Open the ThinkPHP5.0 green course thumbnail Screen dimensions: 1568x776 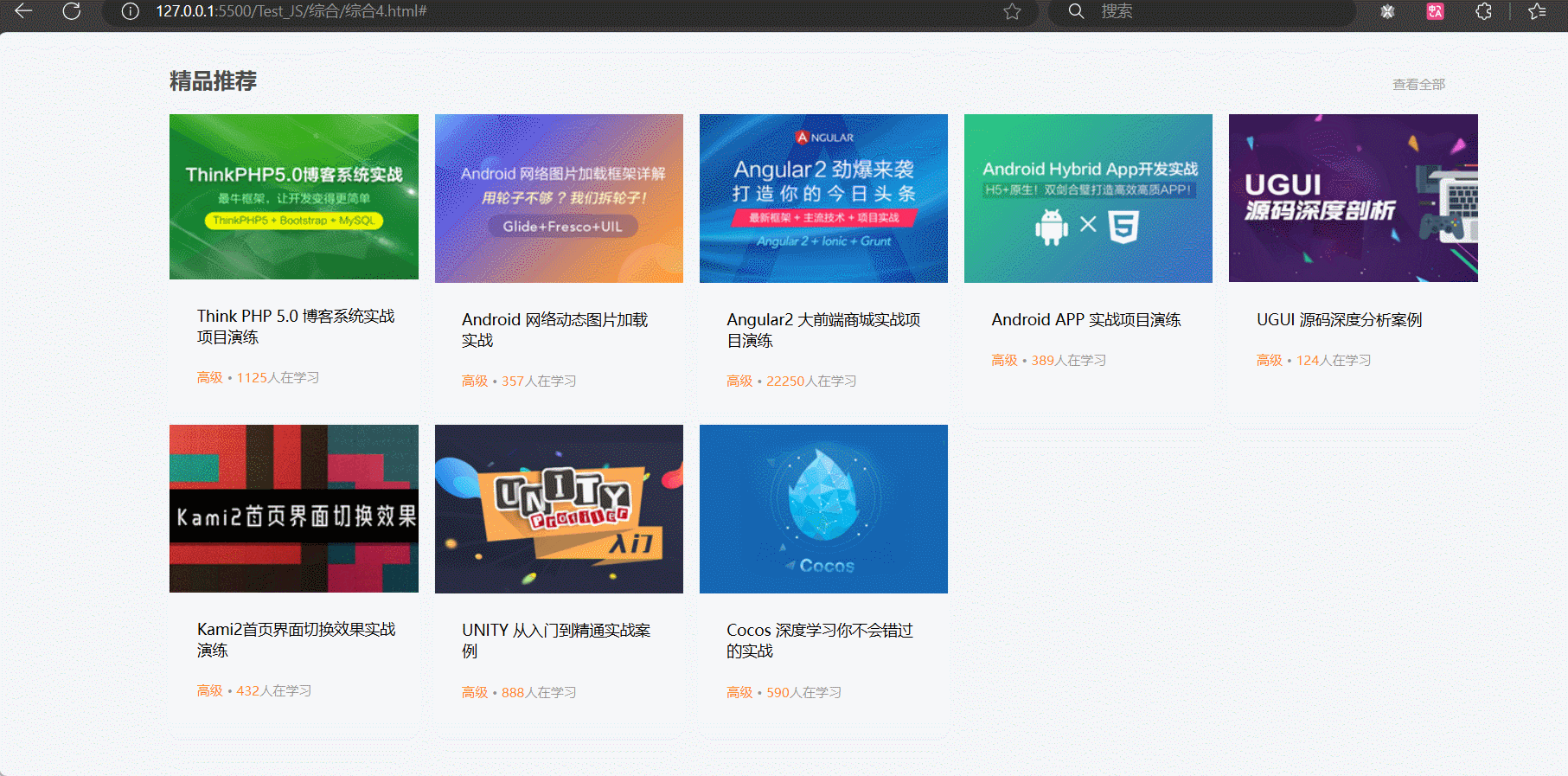[x=294, y=196]
